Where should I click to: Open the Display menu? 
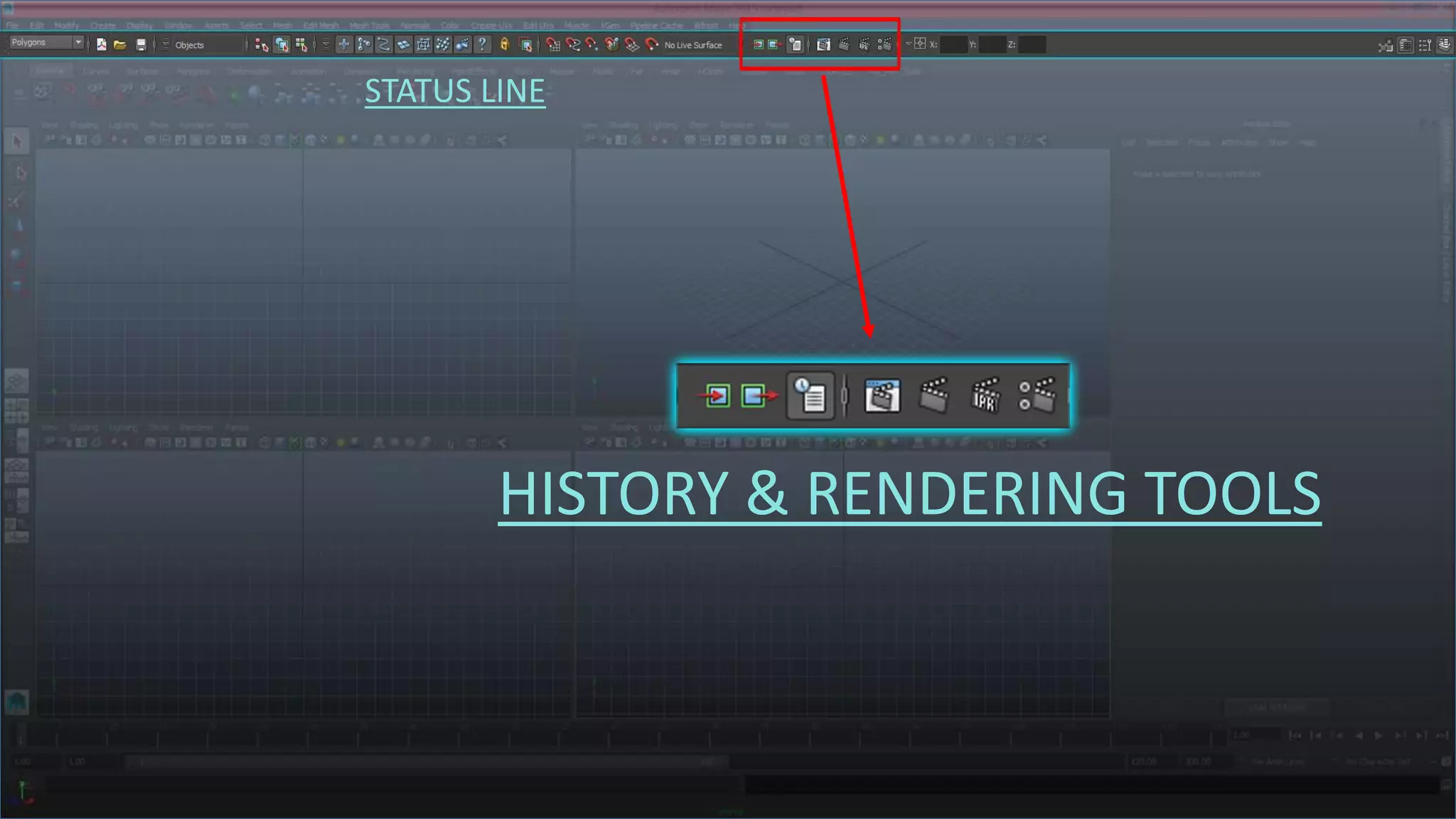pos(140,26)
